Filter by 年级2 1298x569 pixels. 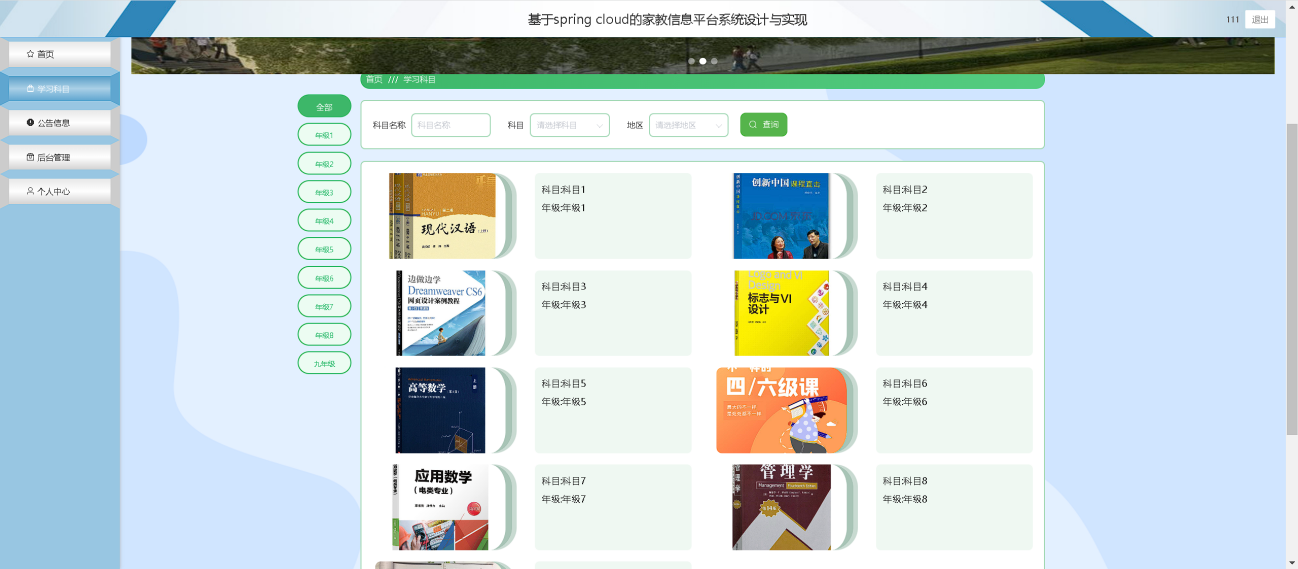pyautogui.click(x=324, y=163)
